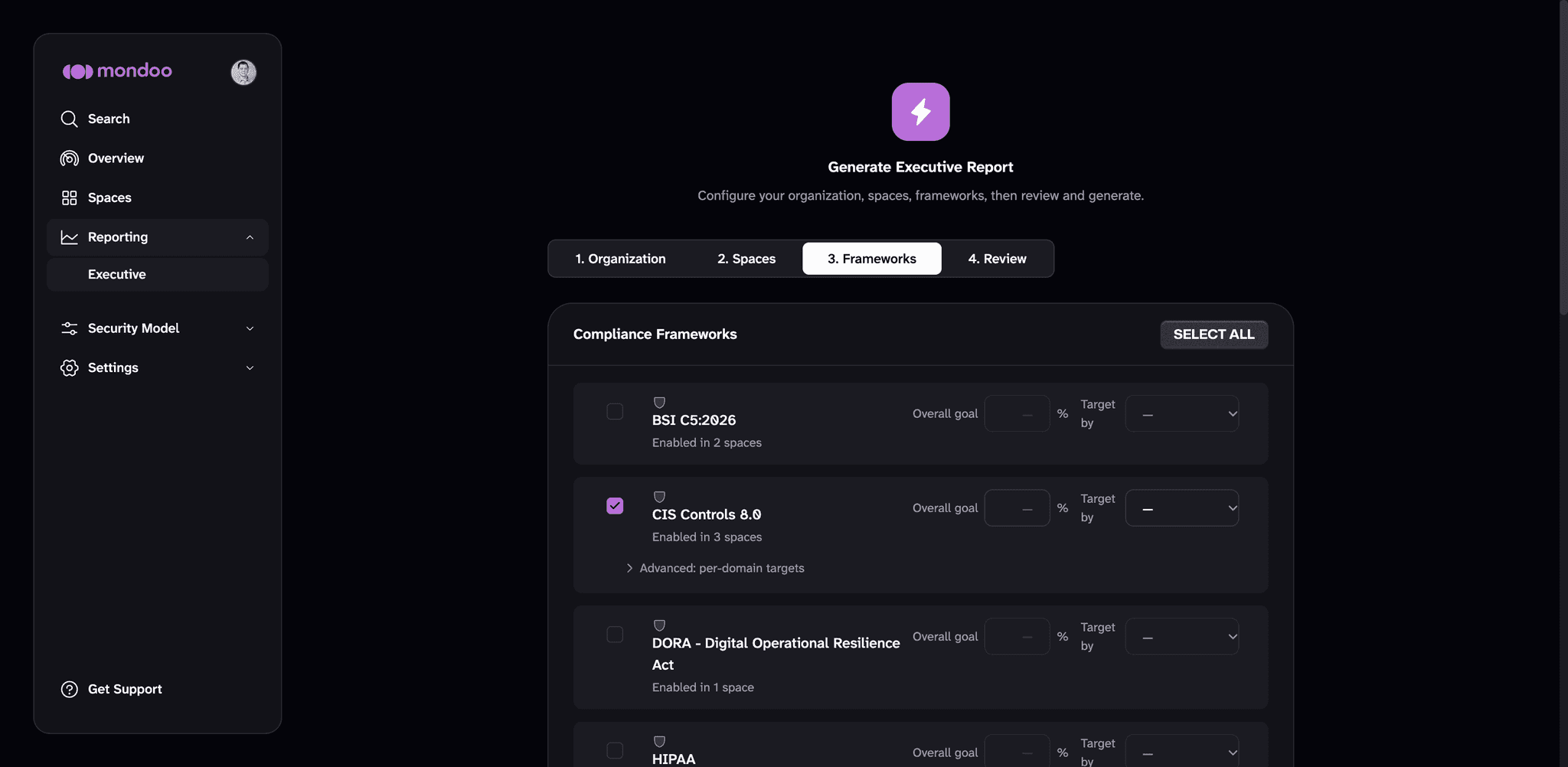The height and width of the screenshot is (767, 1568).
Task: Click the shield icon above CIS Controls 8.0
Action: pos(659,497)
